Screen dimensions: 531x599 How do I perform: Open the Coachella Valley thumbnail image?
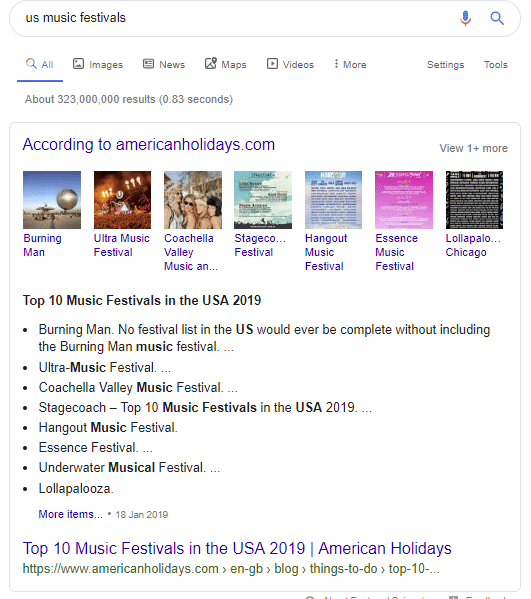pos(193,200)
